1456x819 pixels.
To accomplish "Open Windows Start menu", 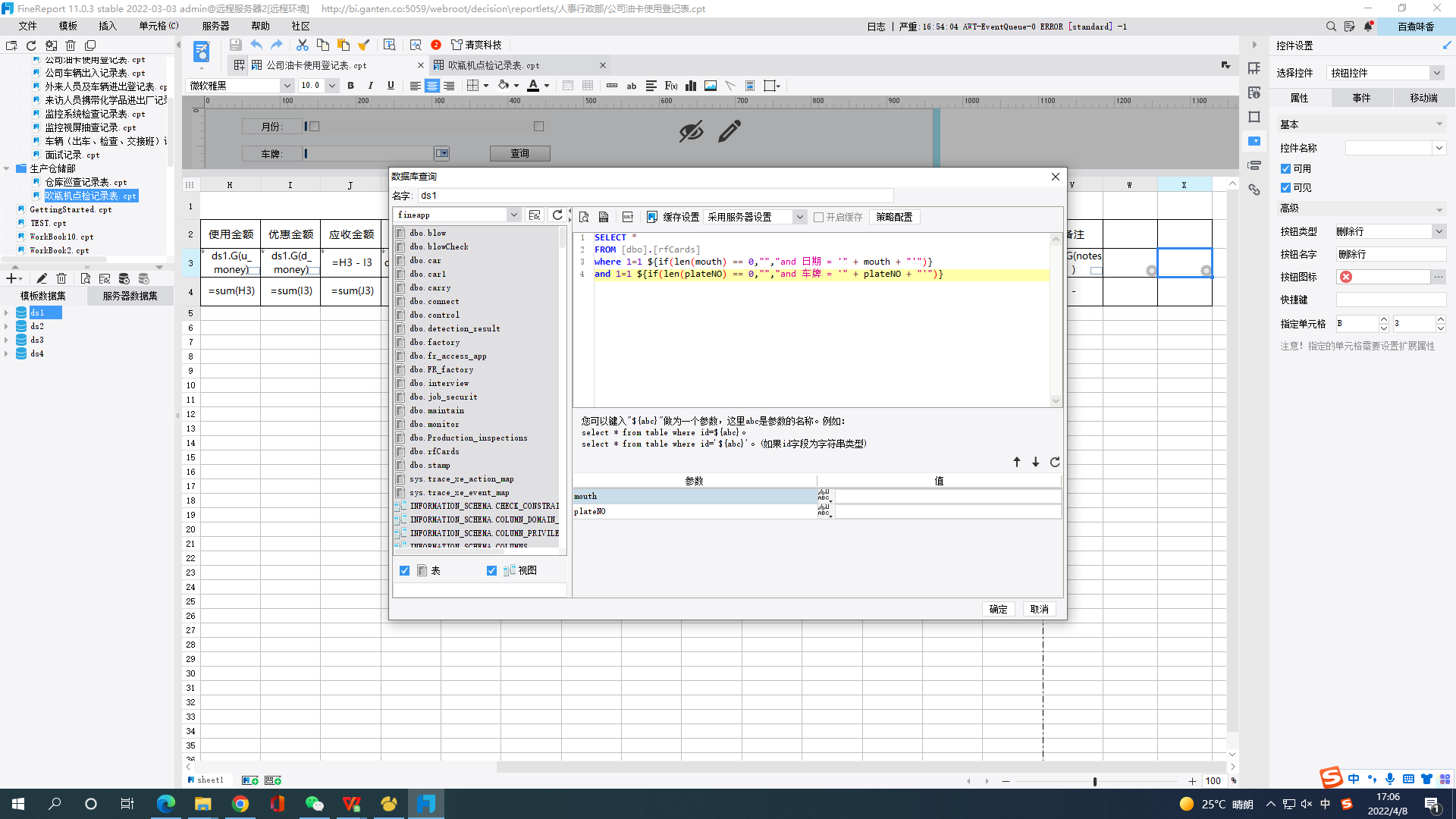I will (18, 805).
